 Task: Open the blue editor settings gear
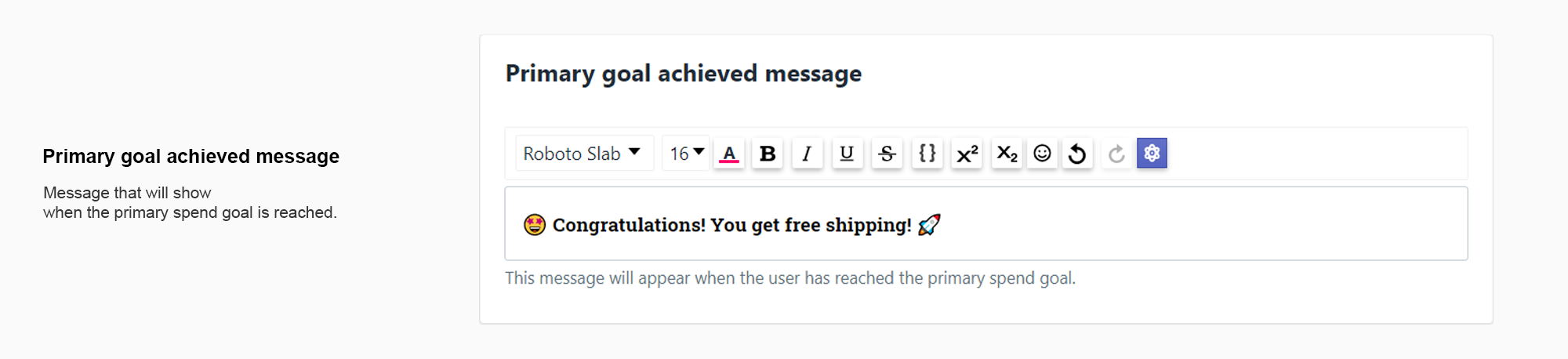(1152, 154)
